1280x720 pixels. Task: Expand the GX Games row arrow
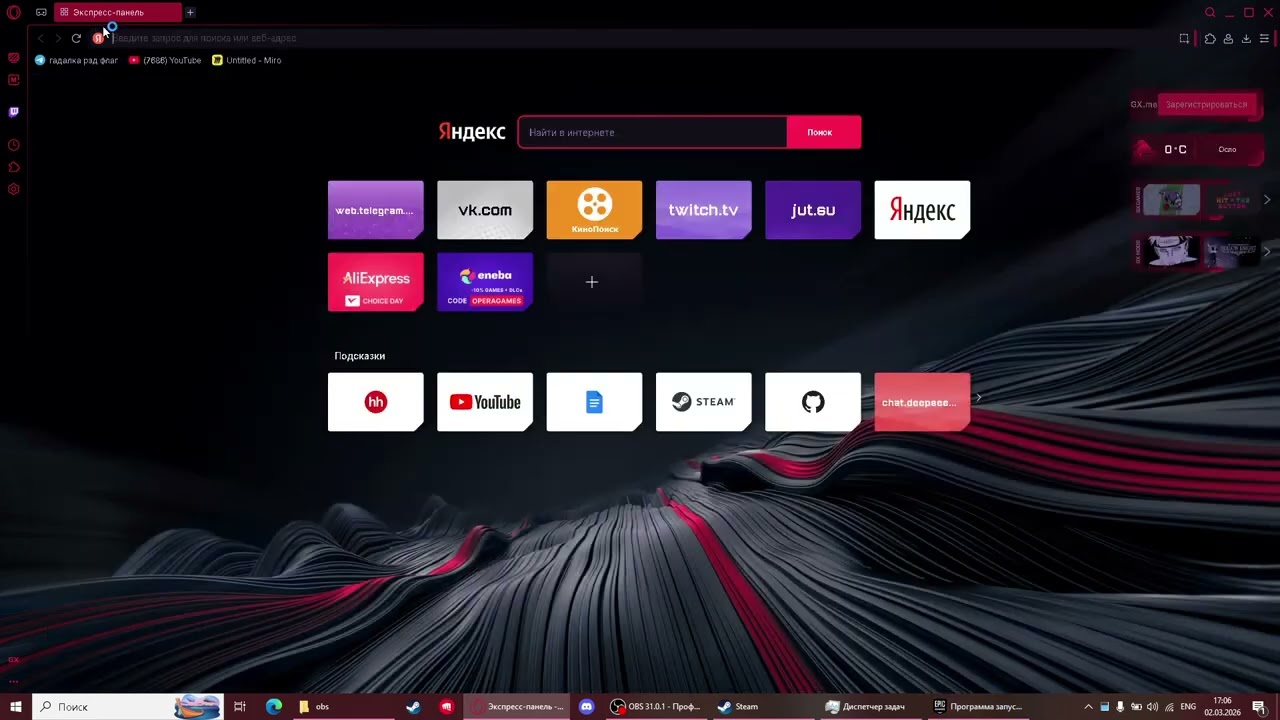[x=1267, y=200]
